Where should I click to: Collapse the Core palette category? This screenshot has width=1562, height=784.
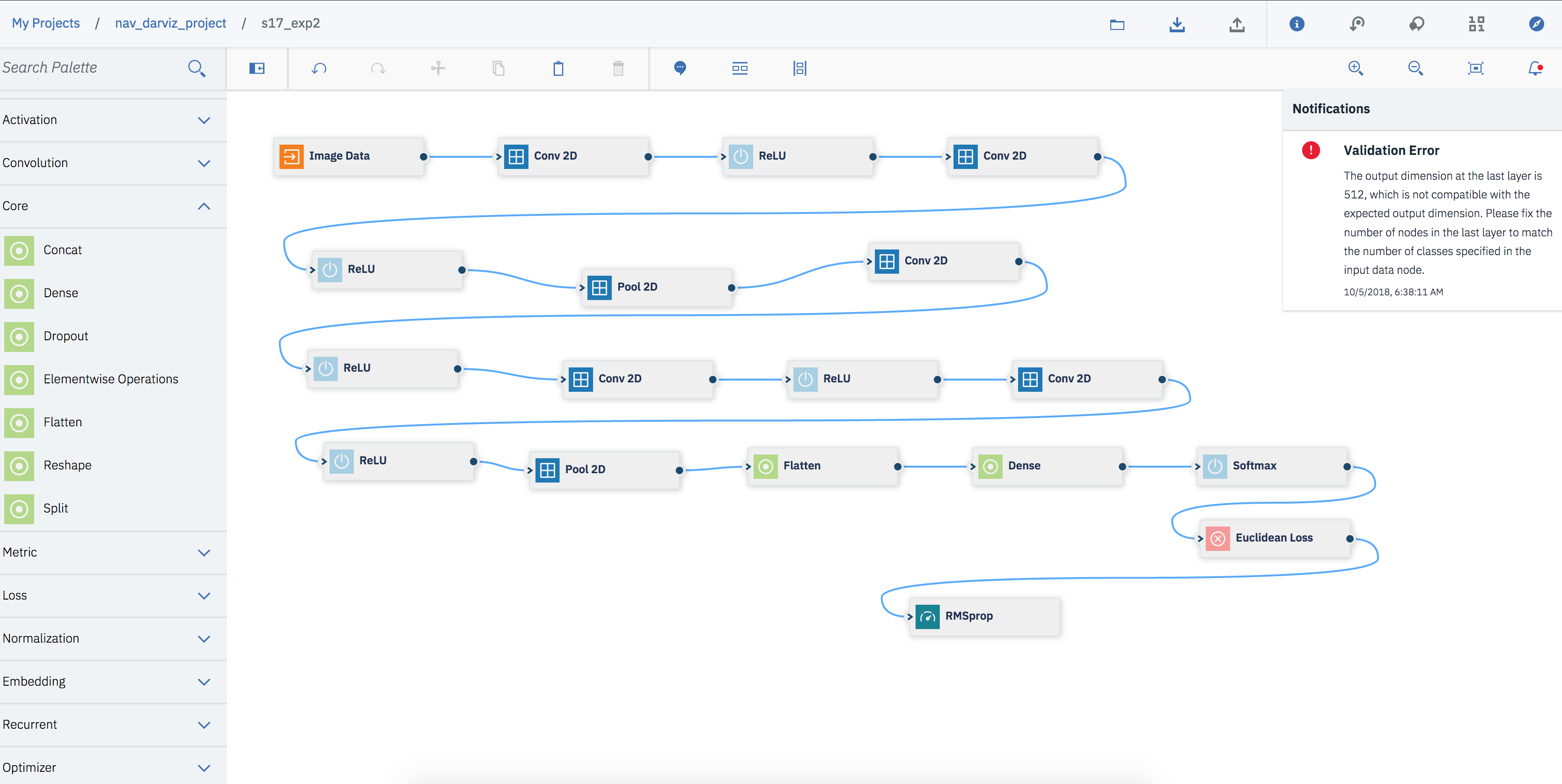coord(113,206)
